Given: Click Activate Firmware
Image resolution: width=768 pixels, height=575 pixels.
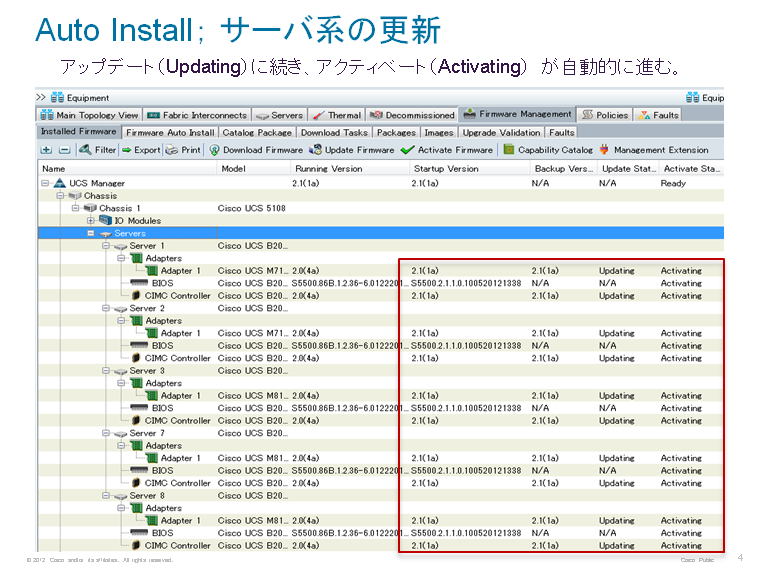Looking at the screenshot, I should [x=447, y=150].
